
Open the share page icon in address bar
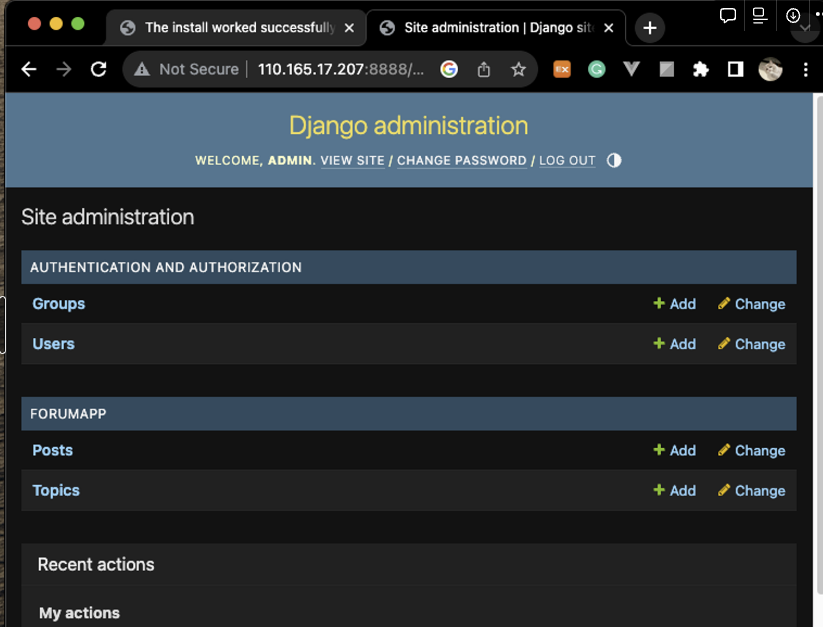(484, 69)
